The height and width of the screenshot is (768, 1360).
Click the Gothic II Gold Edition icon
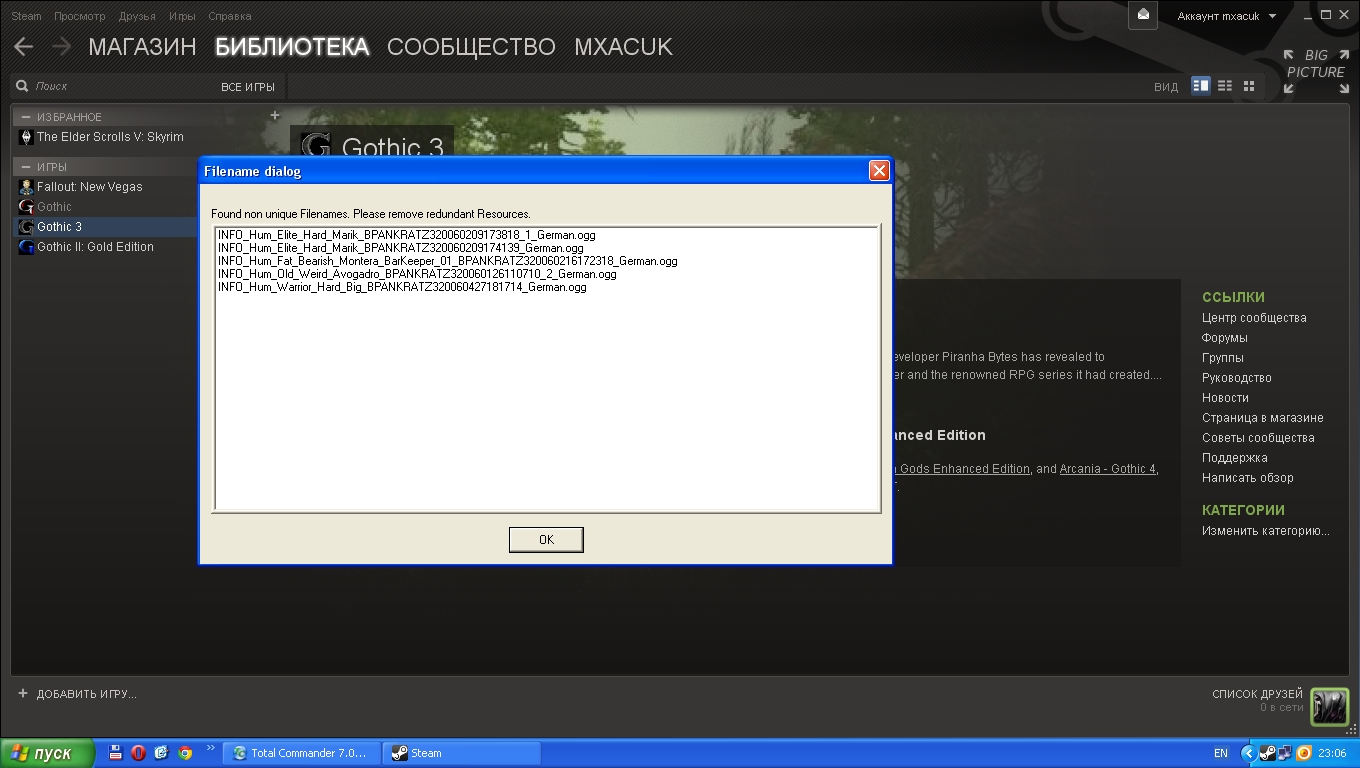26,247
